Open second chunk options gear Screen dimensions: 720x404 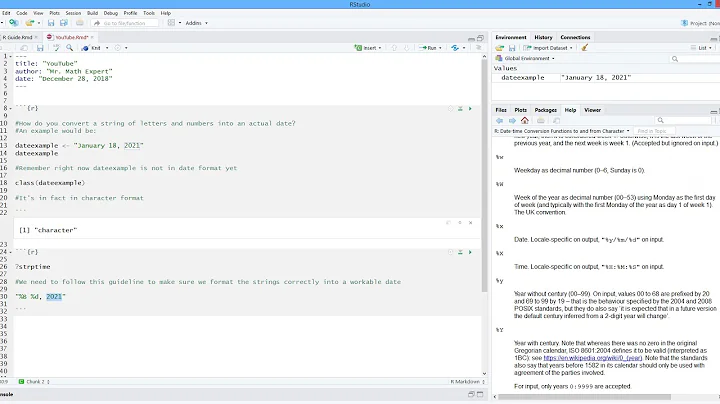point(450,252)
